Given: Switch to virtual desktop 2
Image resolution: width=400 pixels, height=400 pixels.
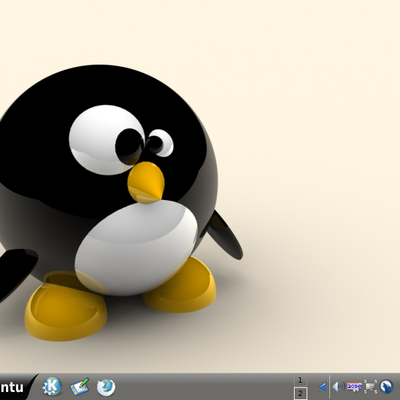Looking at the screenshot, I should point(300,393).
